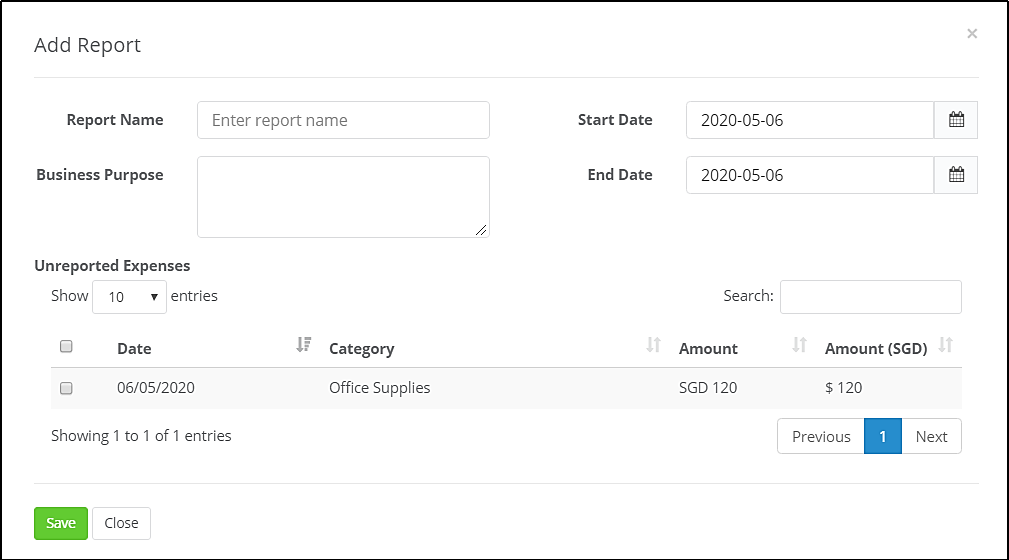Click the End Date field 2020-05-06
Screen dimensions: 1009x560
click(x=810, y=174)
